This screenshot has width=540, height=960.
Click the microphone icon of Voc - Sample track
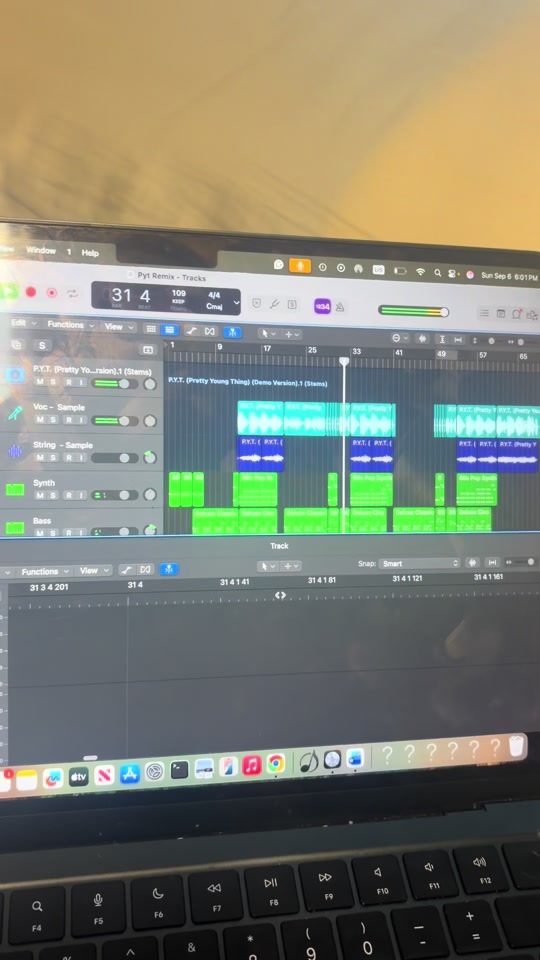pos(15,414)
